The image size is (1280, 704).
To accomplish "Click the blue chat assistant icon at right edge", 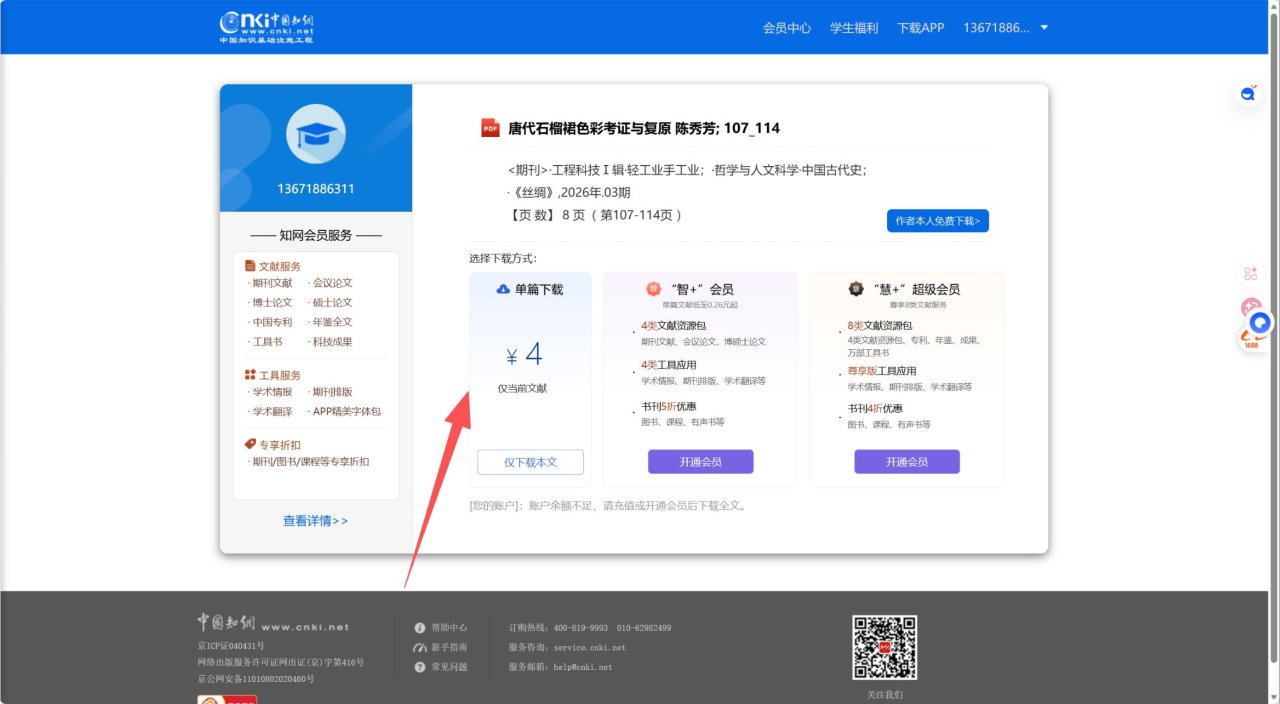I will (1248, 94).
